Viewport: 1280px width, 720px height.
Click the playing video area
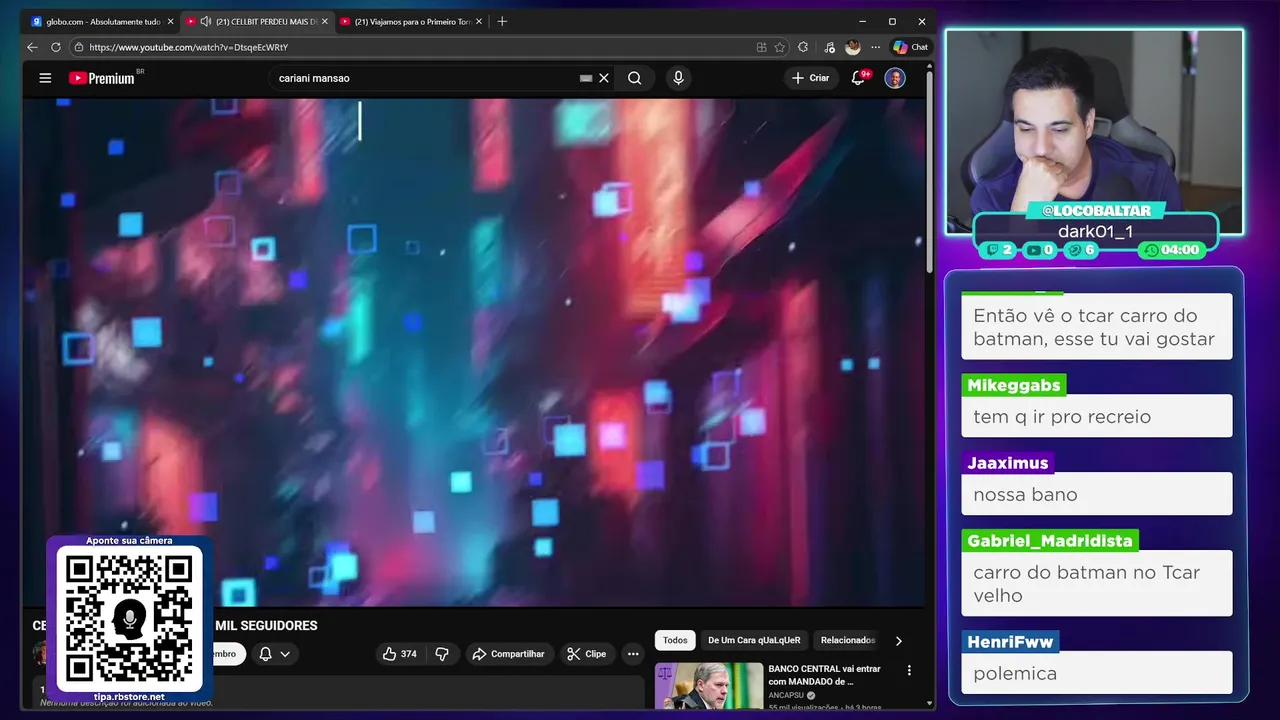474,352
